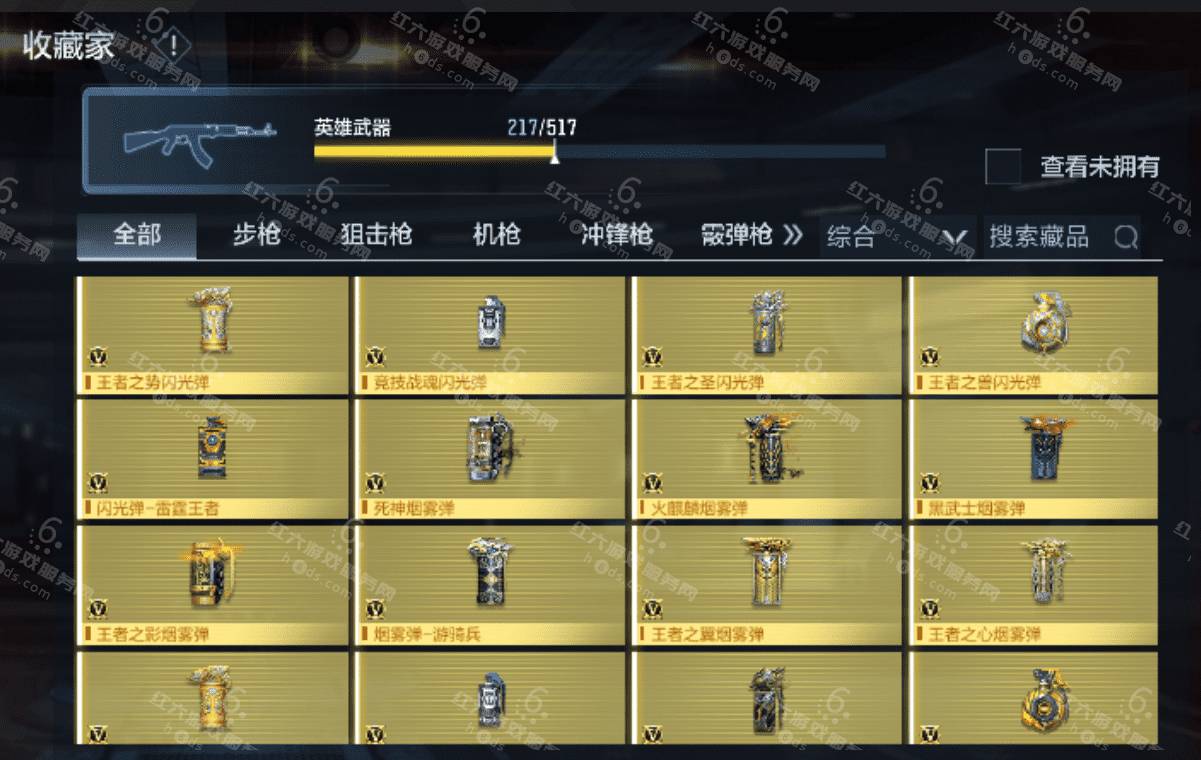Image resolution: width=1201 pixels, height=760 pixels.
Task: Enable the 查看未拥有 checkbox
Action: pyautogui.click(x=1003, y=166)
